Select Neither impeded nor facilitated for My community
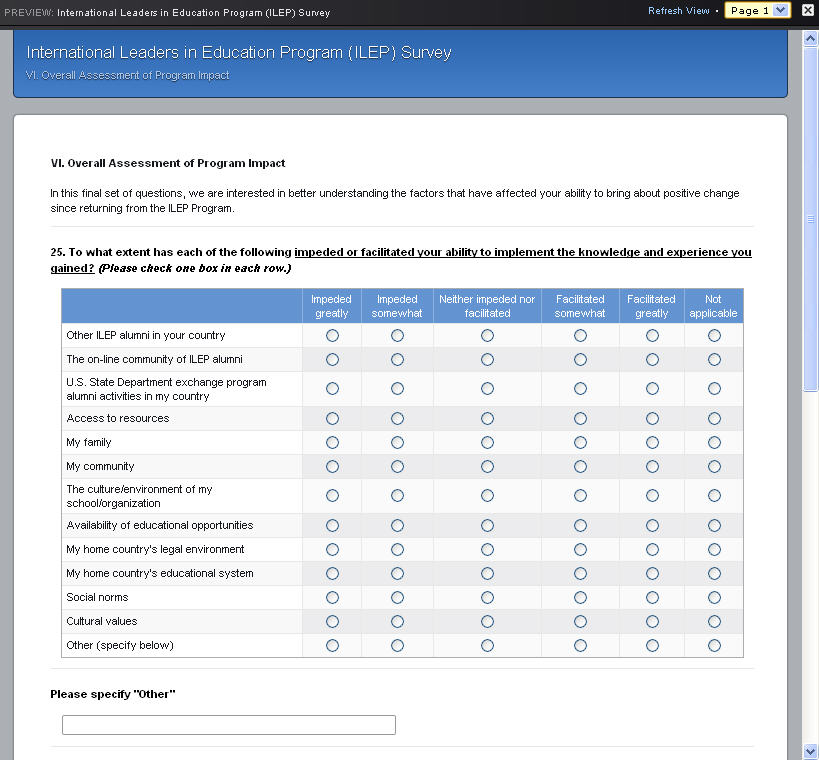This screenshot has height=760, width=819. [487, 466]
